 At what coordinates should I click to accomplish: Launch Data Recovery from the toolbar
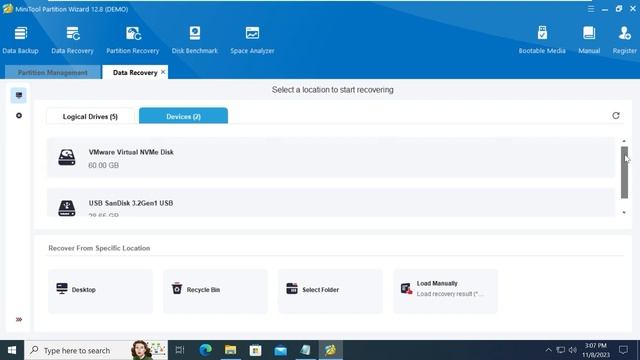[x=72, y=40]
